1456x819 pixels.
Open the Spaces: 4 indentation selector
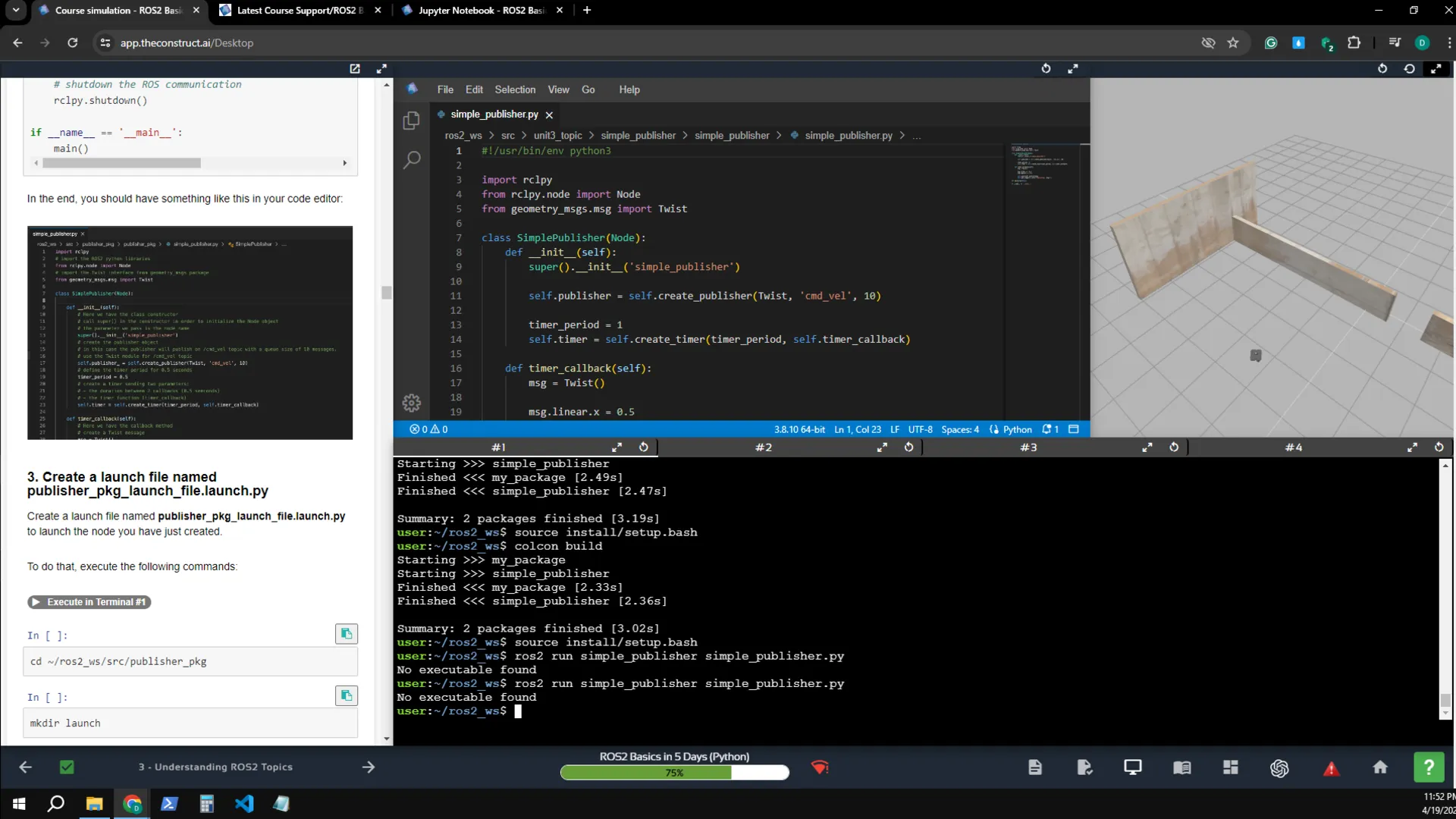click(x=960, y=429)
